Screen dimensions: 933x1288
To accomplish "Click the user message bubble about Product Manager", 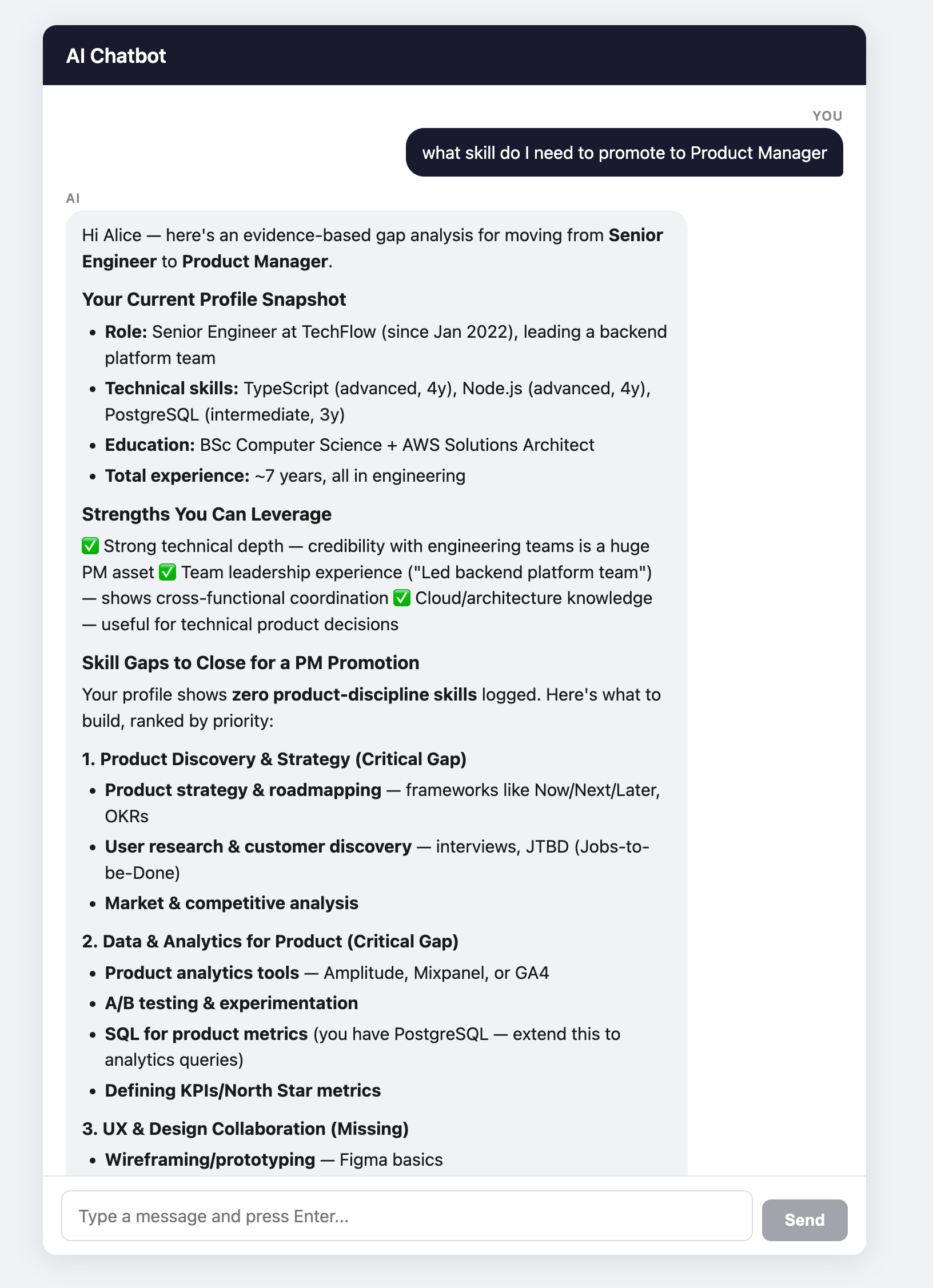I will (624, 153).
